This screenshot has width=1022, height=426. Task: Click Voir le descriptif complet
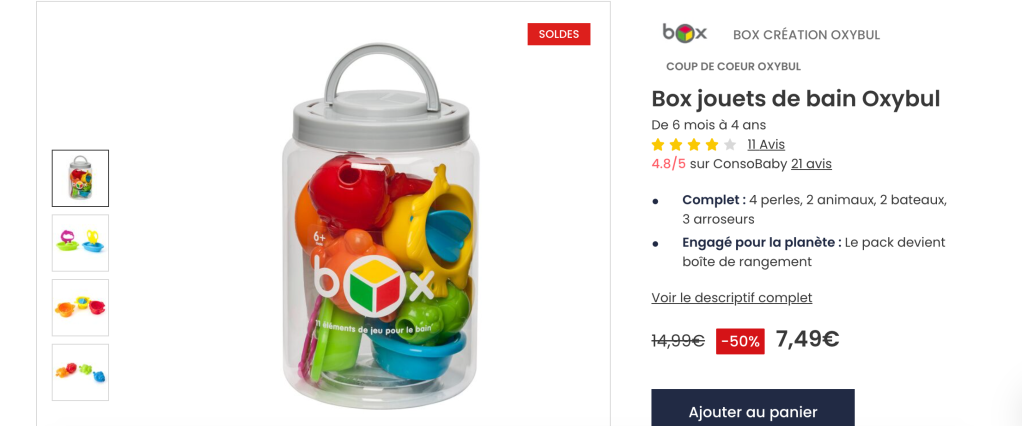731,298
